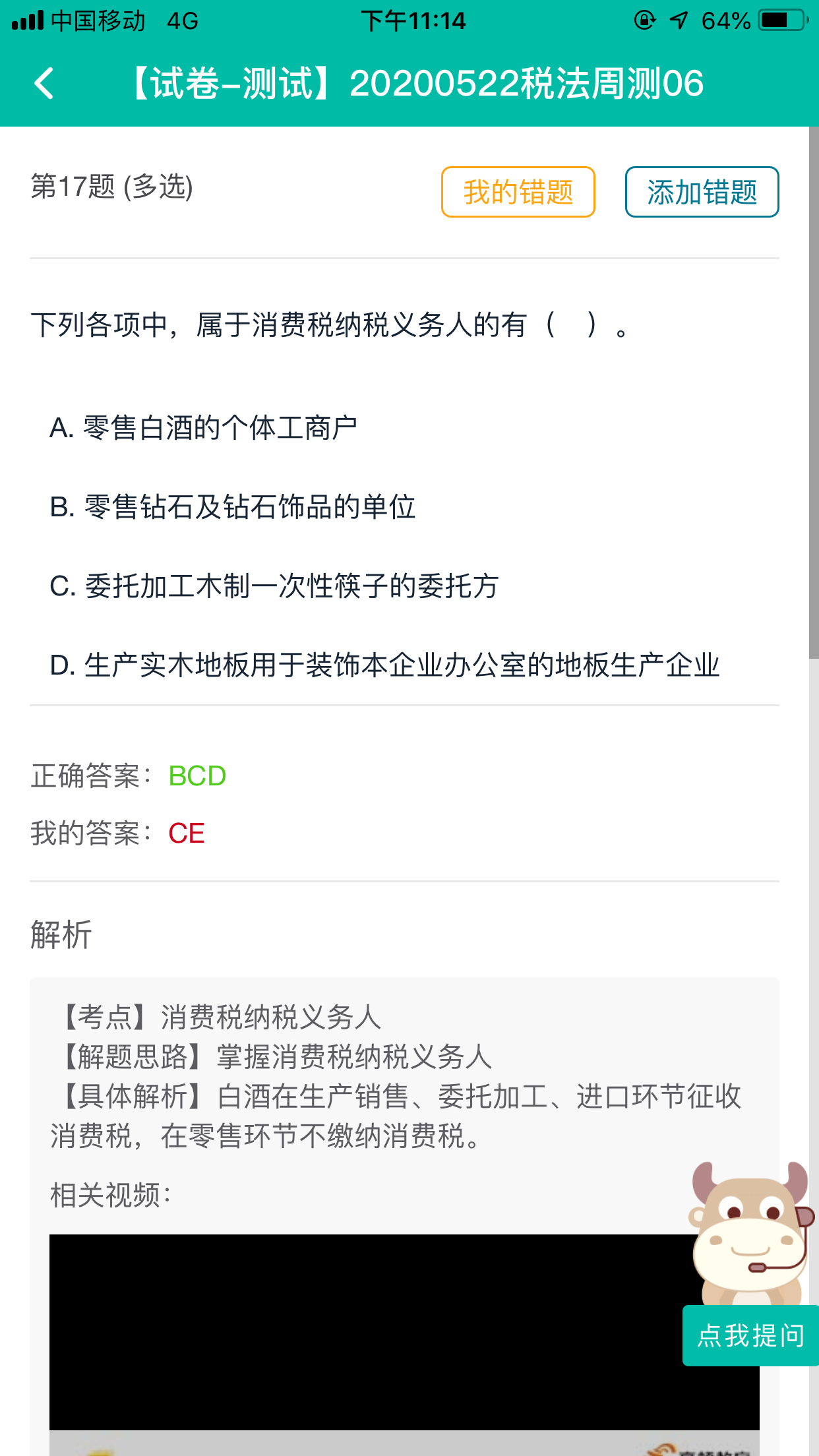Select option D 生产实木地板 answer
Viewport: 819px width, 1456px height.
coord(384,665)
